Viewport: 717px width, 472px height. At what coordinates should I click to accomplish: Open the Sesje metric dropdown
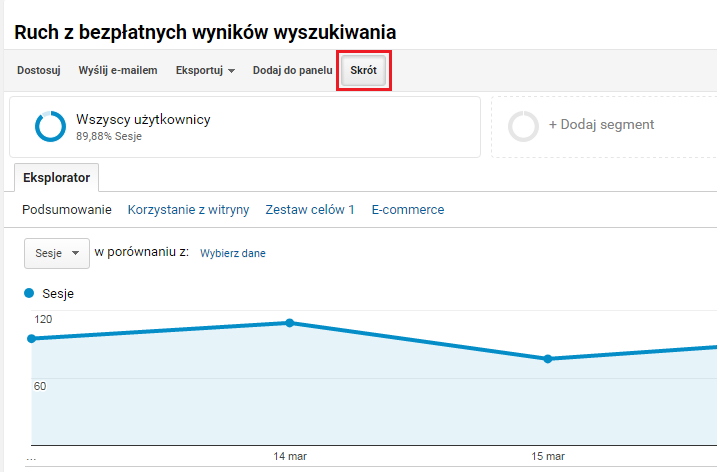pyautogui.click(x=57, y=253)
